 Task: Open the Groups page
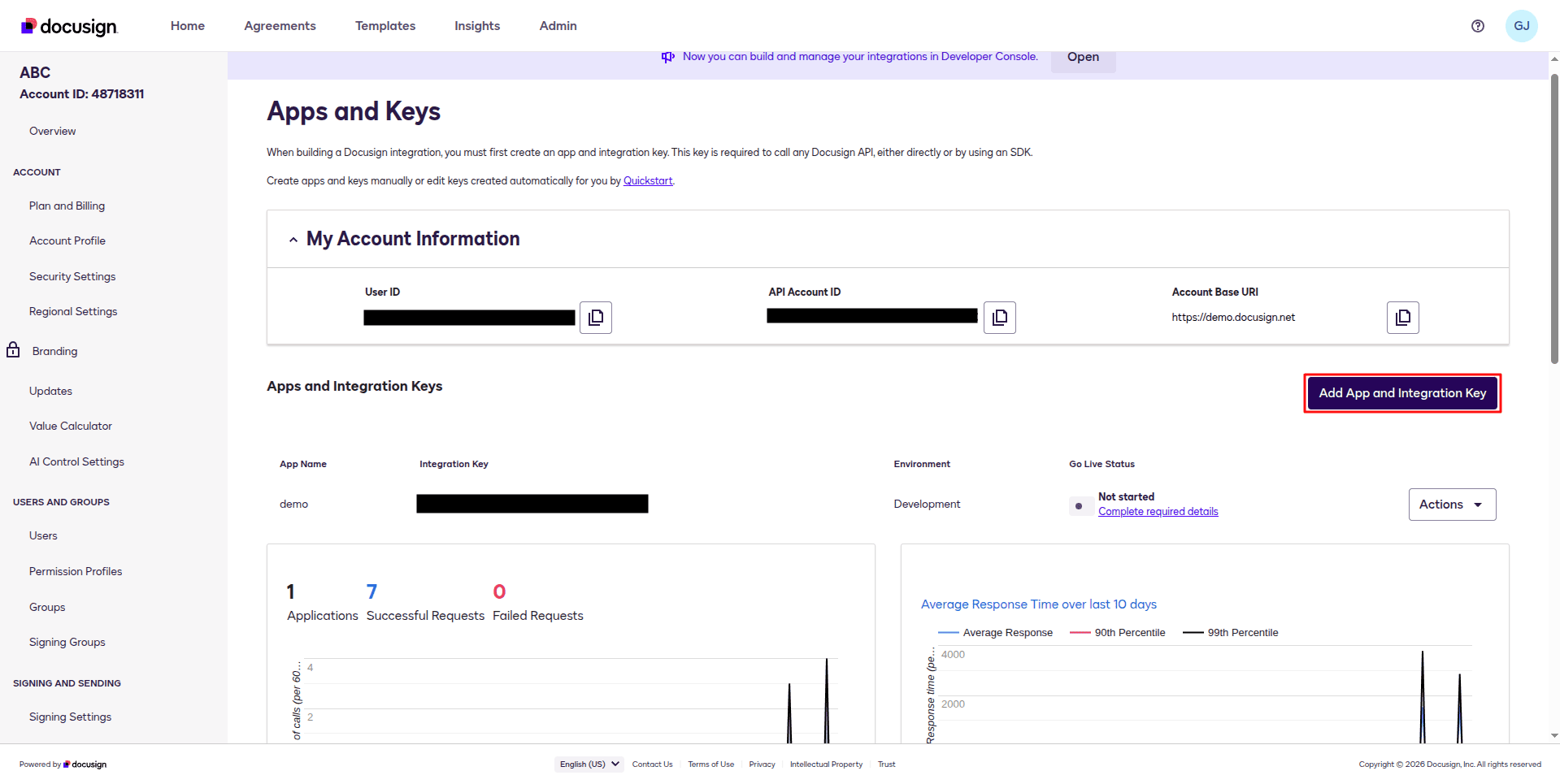[47, 608]
